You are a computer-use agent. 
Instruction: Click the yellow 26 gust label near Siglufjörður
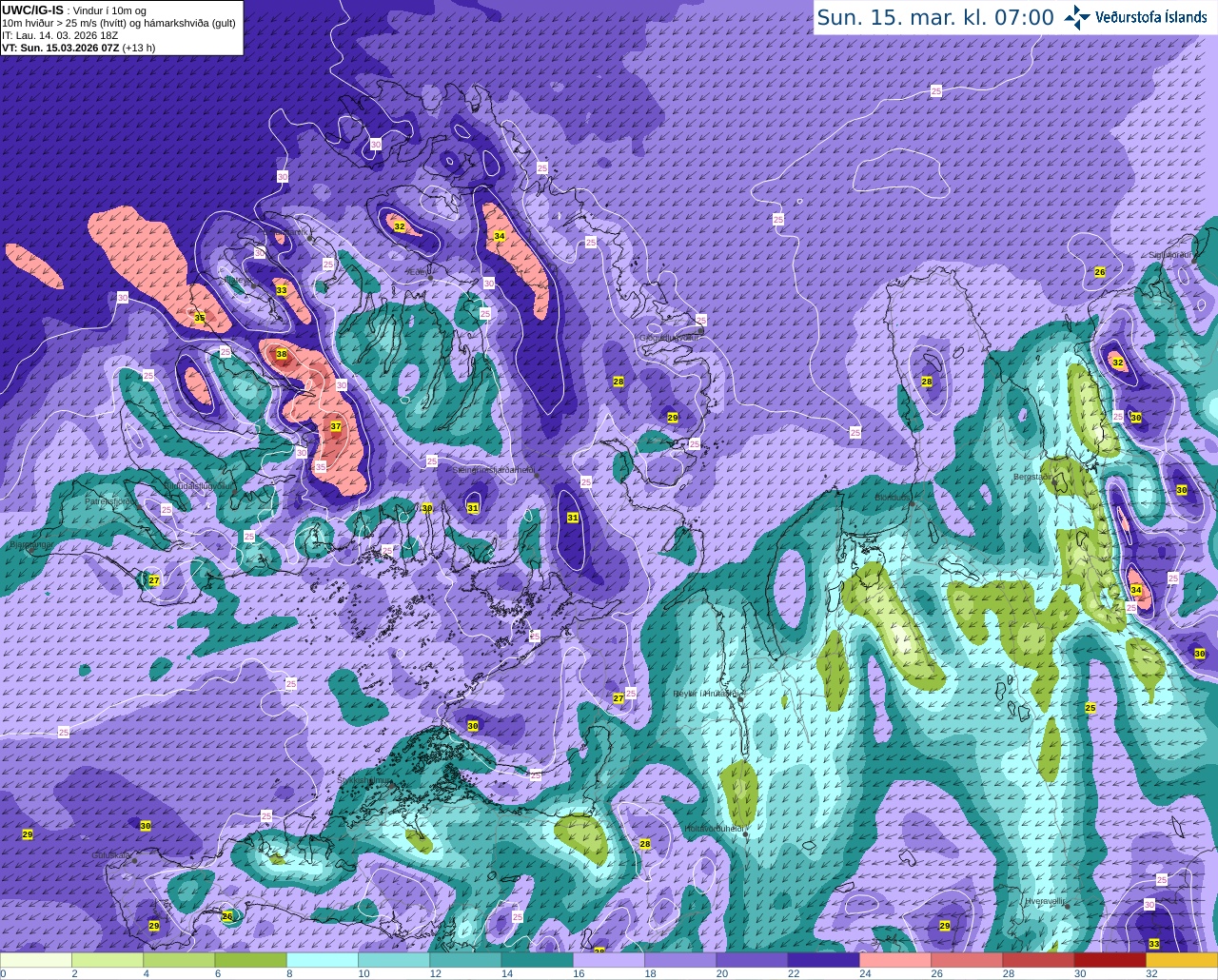click(1100, 272)
